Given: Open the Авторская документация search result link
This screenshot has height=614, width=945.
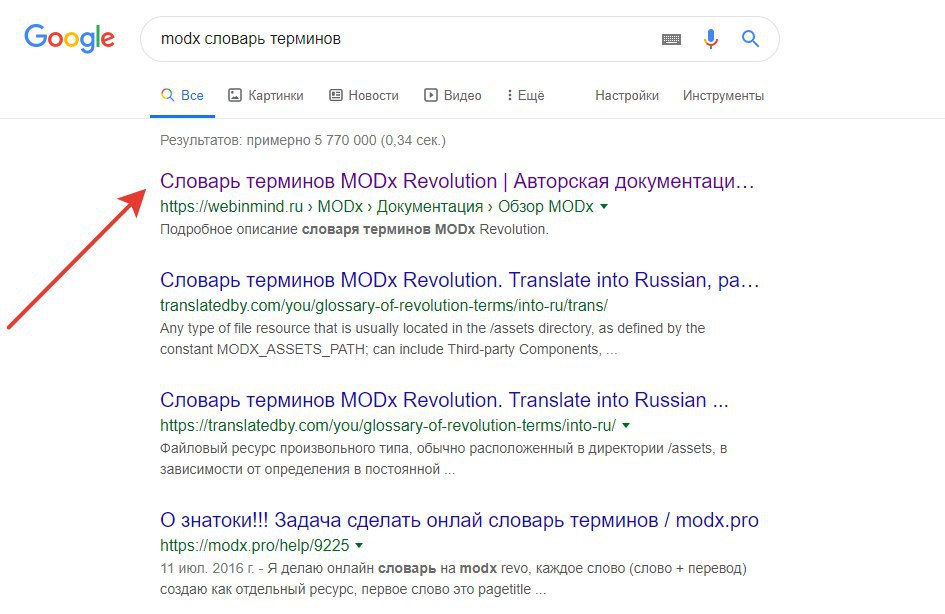Looking at the screenshot, I should pos(457,182).
